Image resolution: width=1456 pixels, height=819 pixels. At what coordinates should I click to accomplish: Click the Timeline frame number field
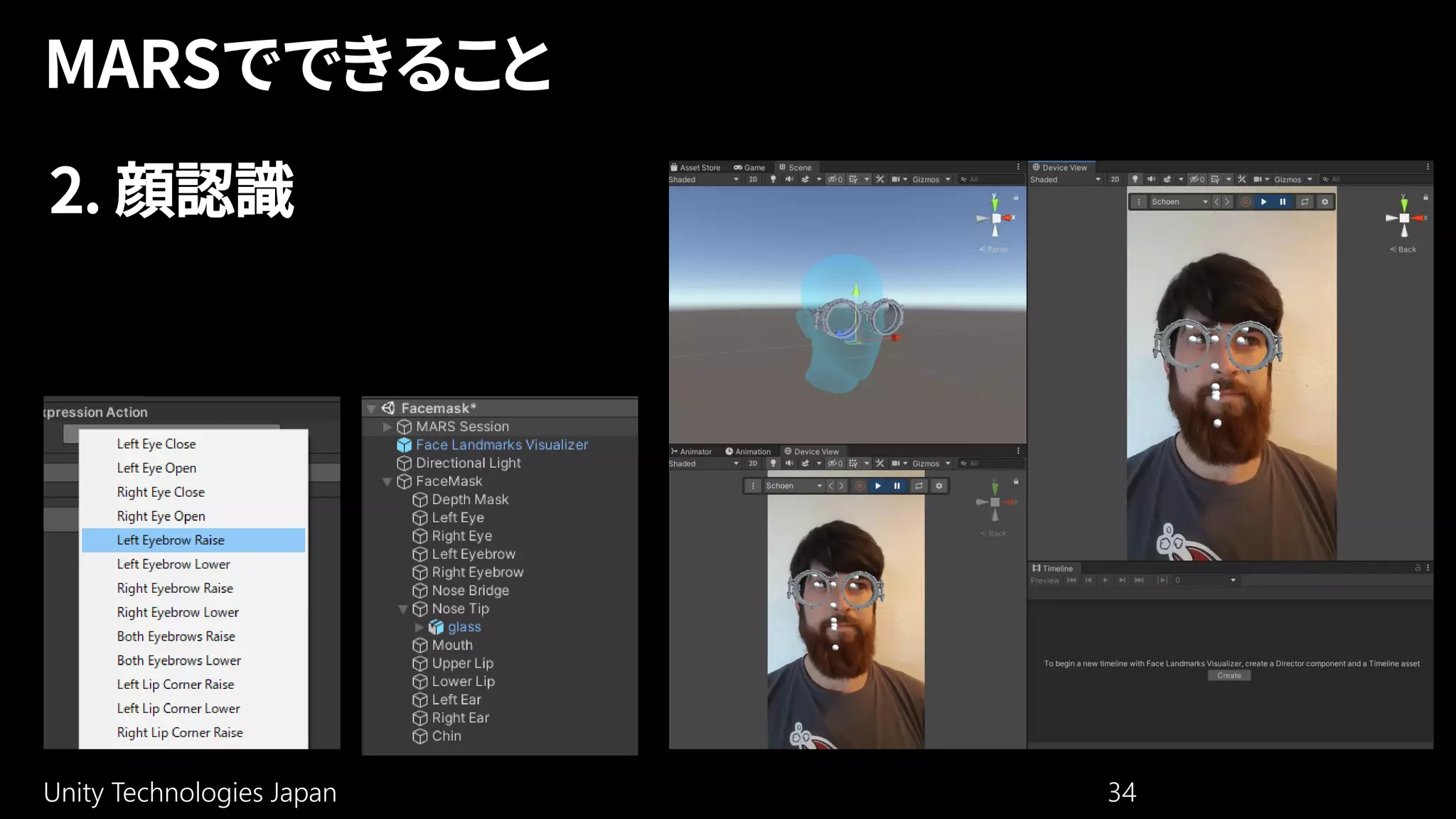point(1200,580)
